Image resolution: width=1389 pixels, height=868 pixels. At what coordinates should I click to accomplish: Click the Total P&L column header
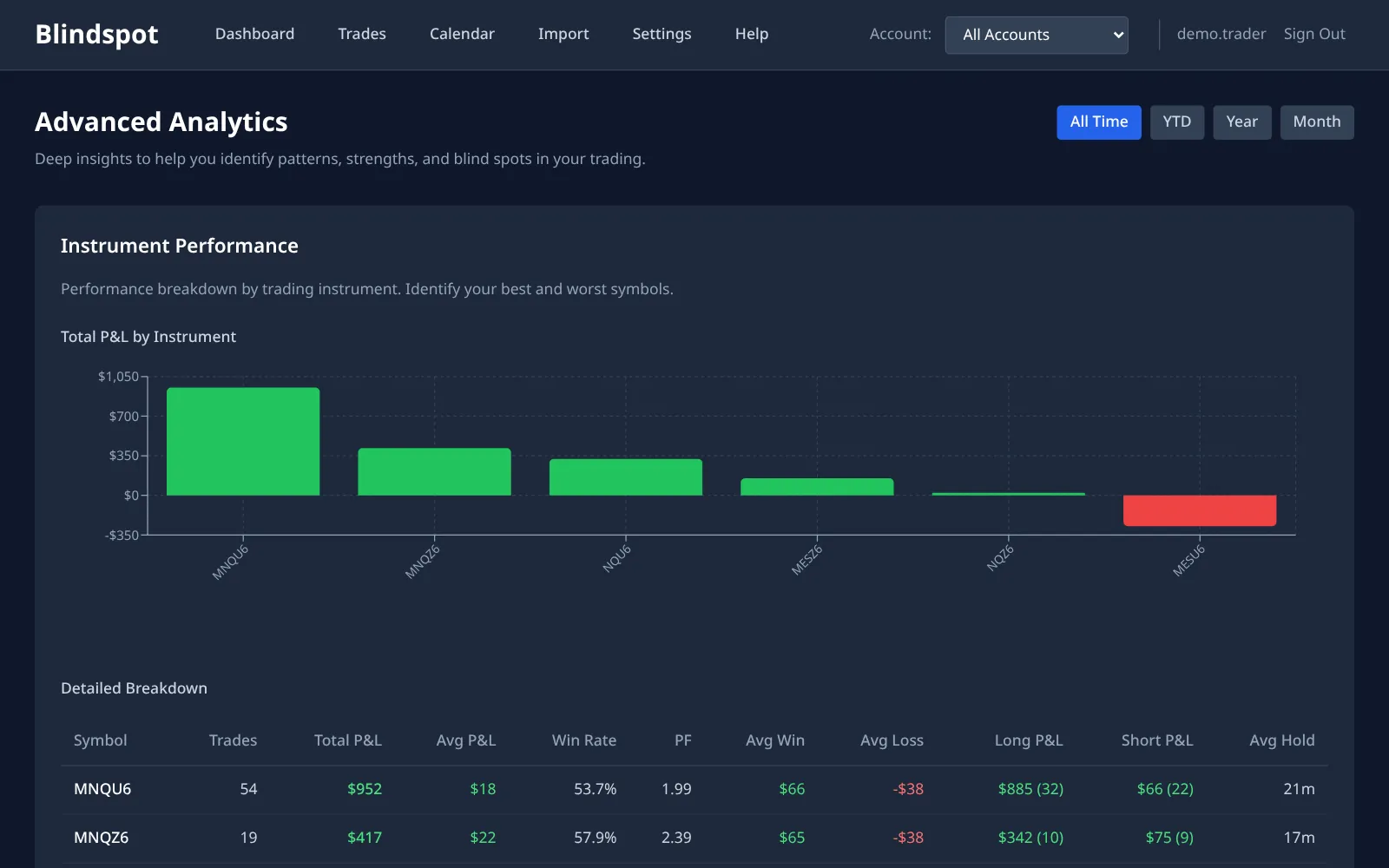point(347,740)
